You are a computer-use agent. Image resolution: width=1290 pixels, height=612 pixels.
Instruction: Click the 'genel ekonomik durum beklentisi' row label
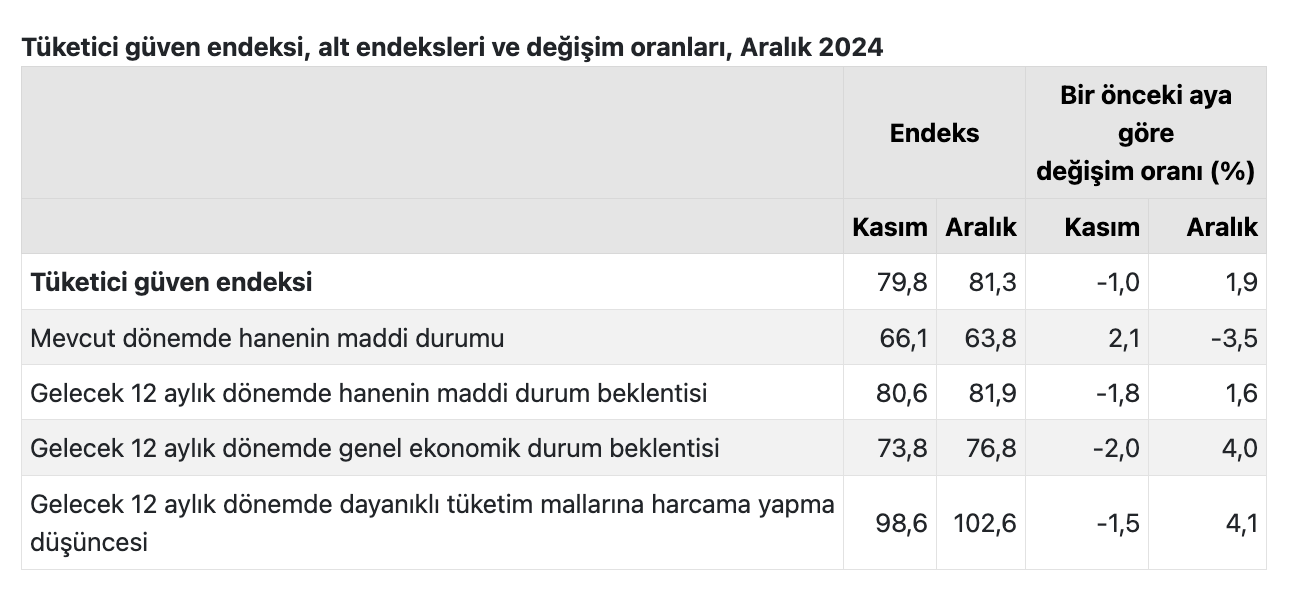coord(375,448)
